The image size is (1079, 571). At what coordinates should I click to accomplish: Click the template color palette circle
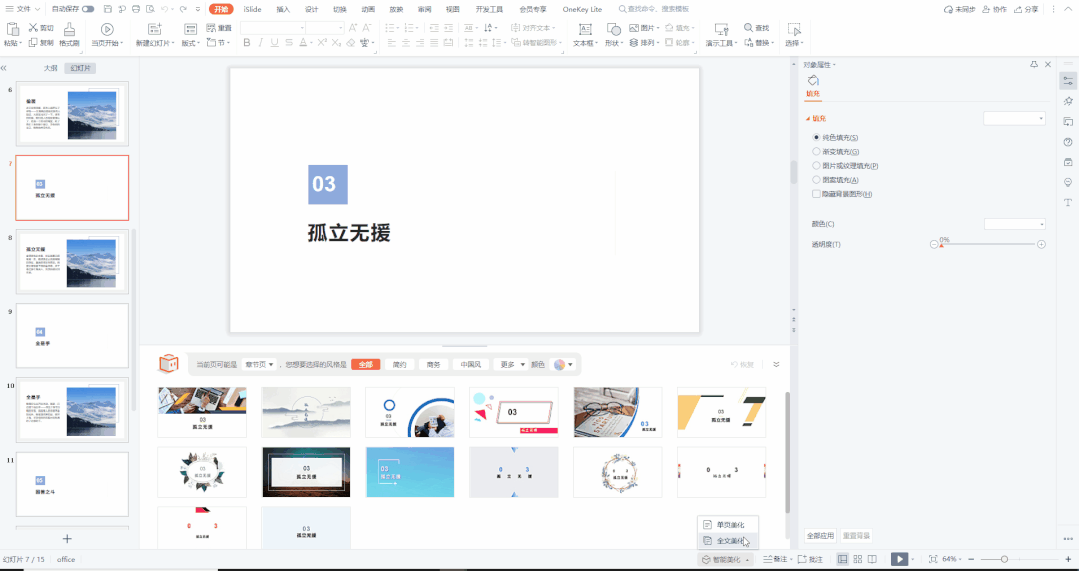[560, 365]
